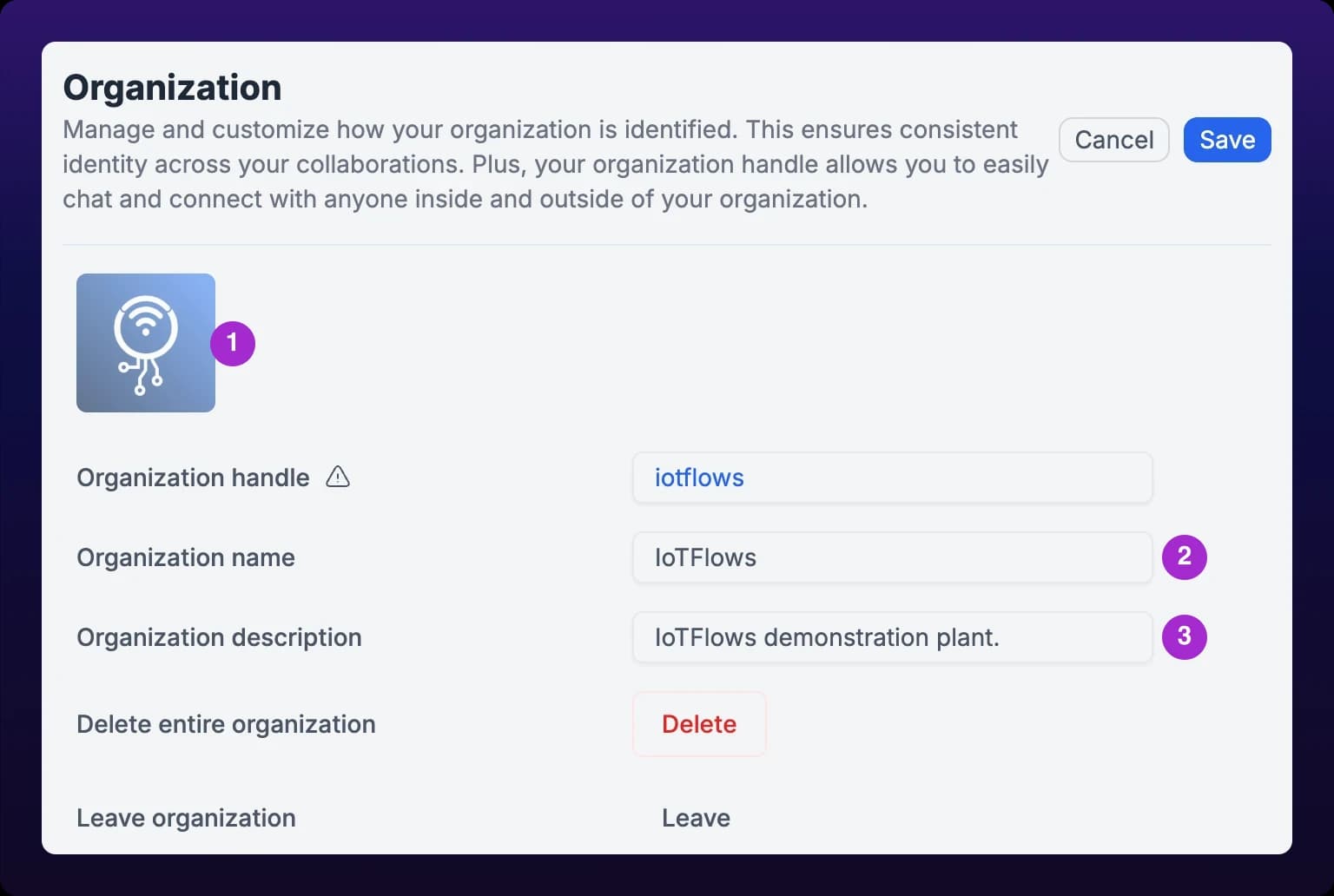
Task: Click the "Delete entire organization" label
Action: 226,724
